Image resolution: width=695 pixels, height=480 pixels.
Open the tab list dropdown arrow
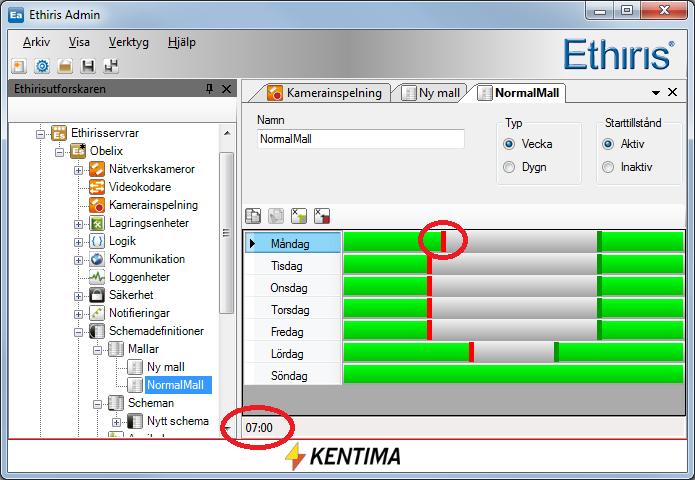coord(656,93)
